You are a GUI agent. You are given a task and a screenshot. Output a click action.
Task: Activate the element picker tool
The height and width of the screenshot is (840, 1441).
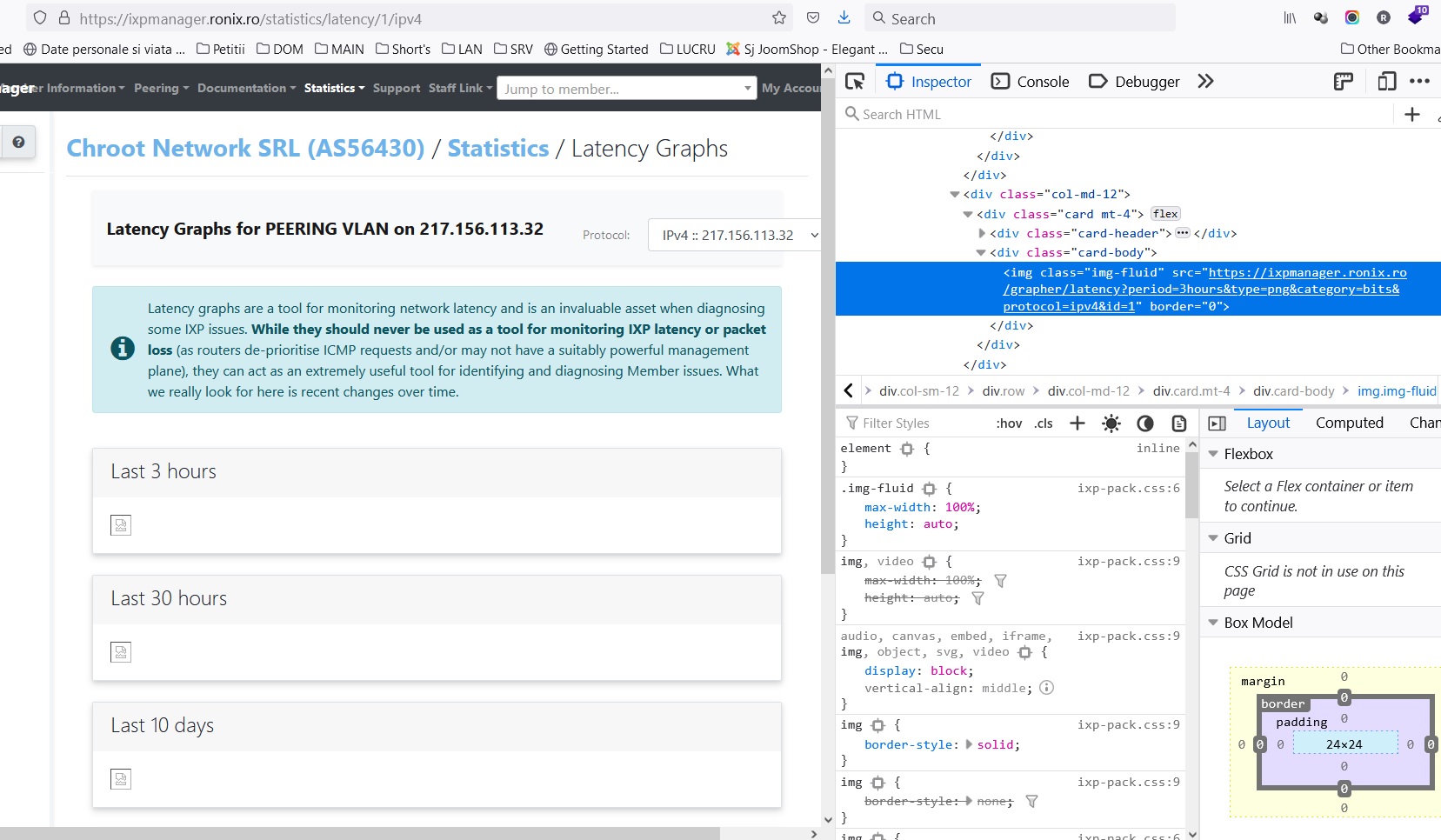855,82
